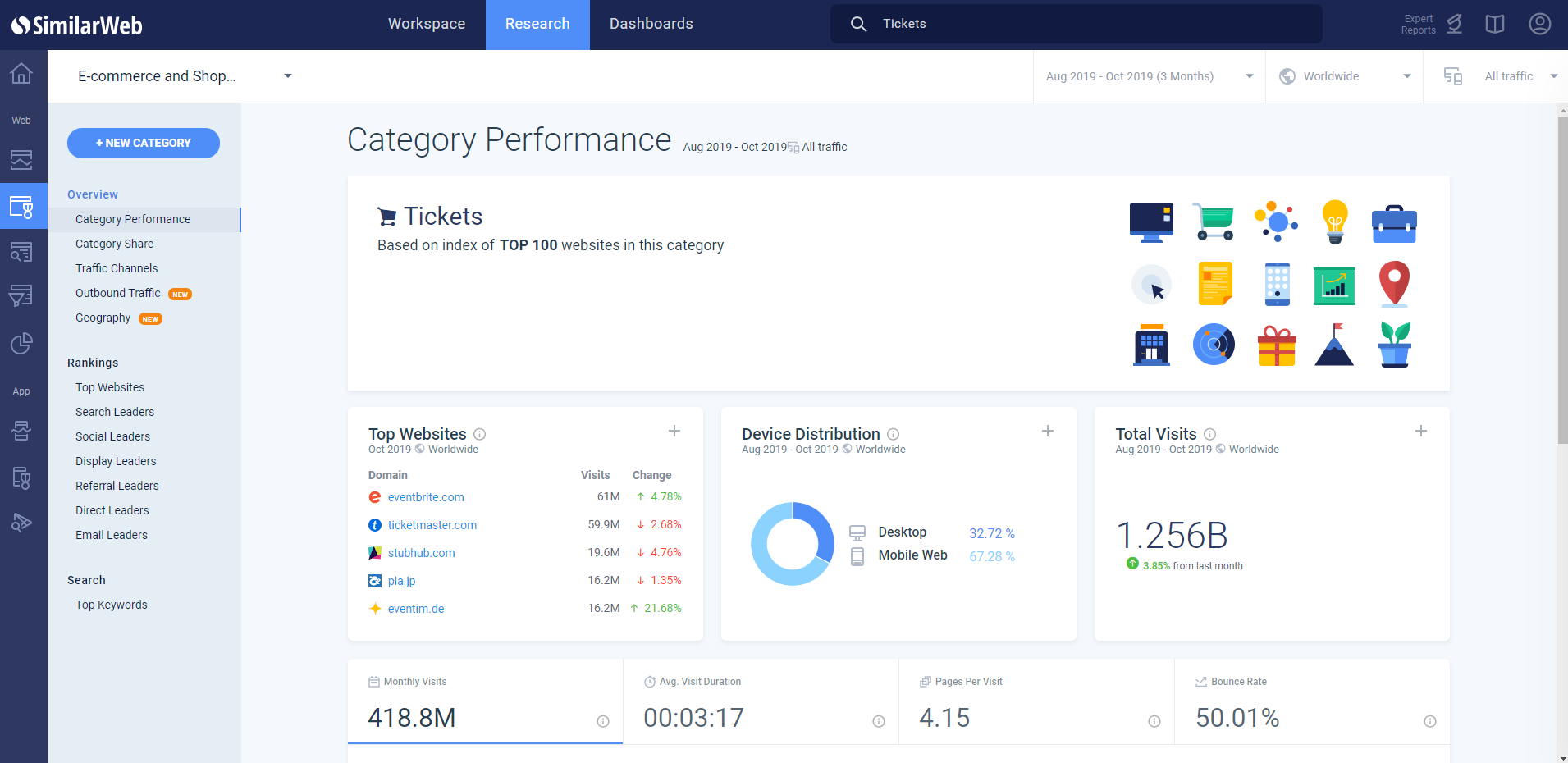Image resolution: width=1568 pixels, height=763 pixels.
Task: Open the eventim.de link
Action: pos(416,609)
